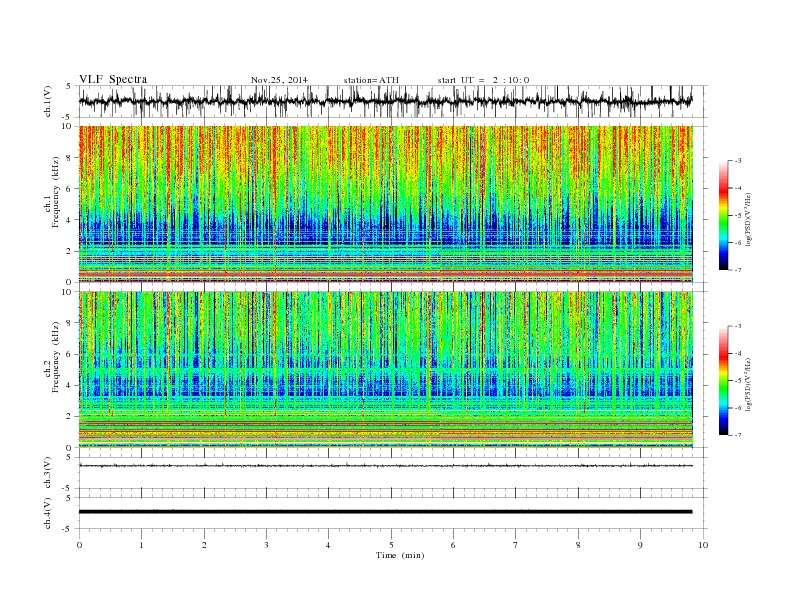Click the ch.1 frequency tick "6"
This screenshot has width=792, height=612.
click(x=70, y=189)
